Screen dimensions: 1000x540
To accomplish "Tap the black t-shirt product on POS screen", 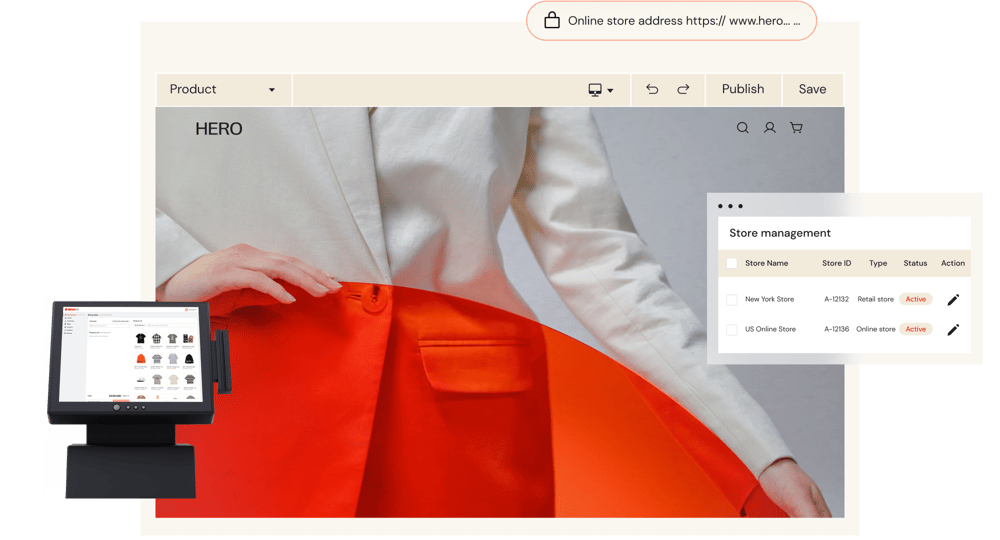I will (x=141, y=339).
